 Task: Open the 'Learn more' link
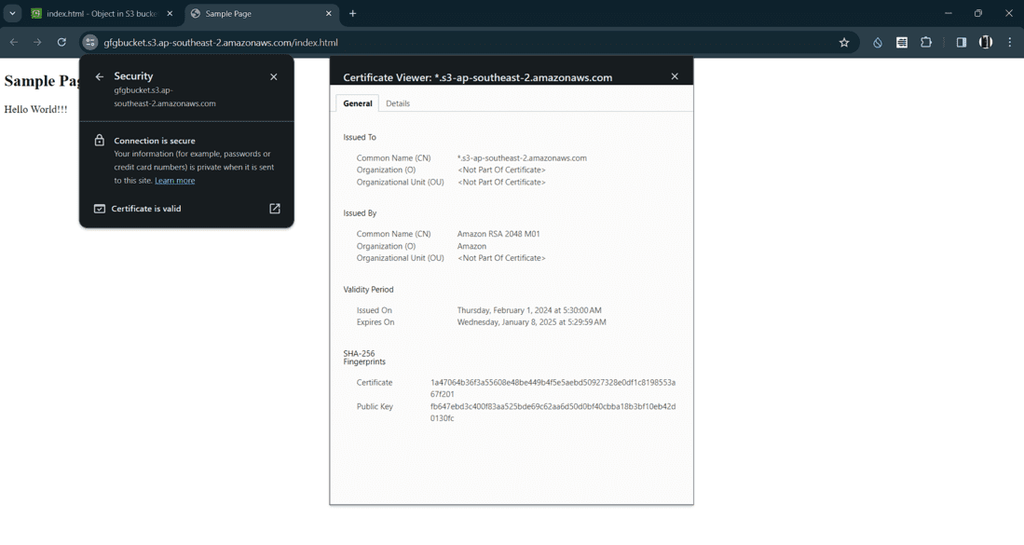[x=174, y=181]
